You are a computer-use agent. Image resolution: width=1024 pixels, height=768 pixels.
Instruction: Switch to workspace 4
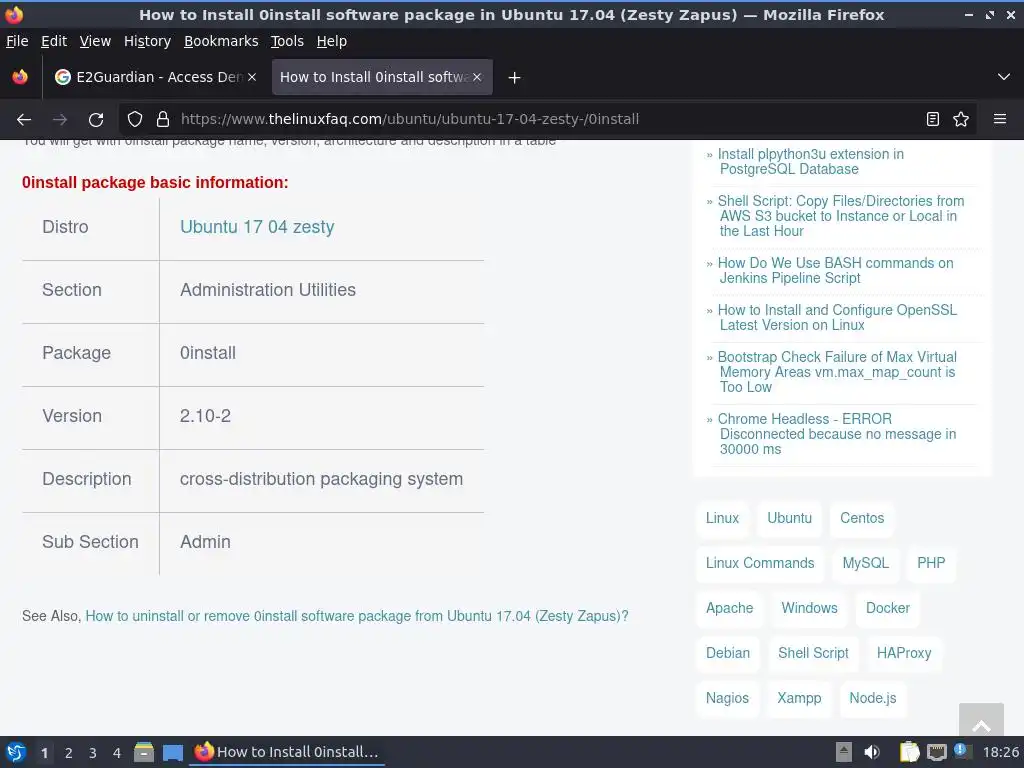pos(117,753)
